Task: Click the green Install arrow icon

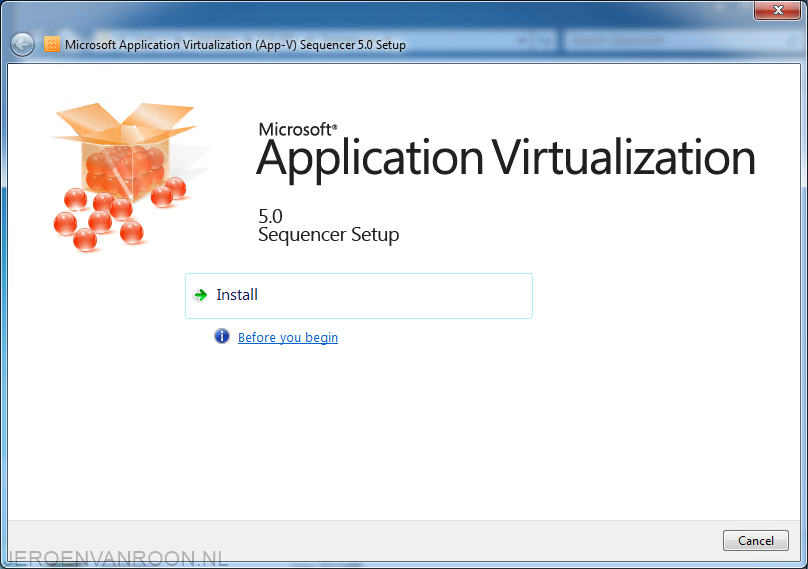Action: coord(200,295)
